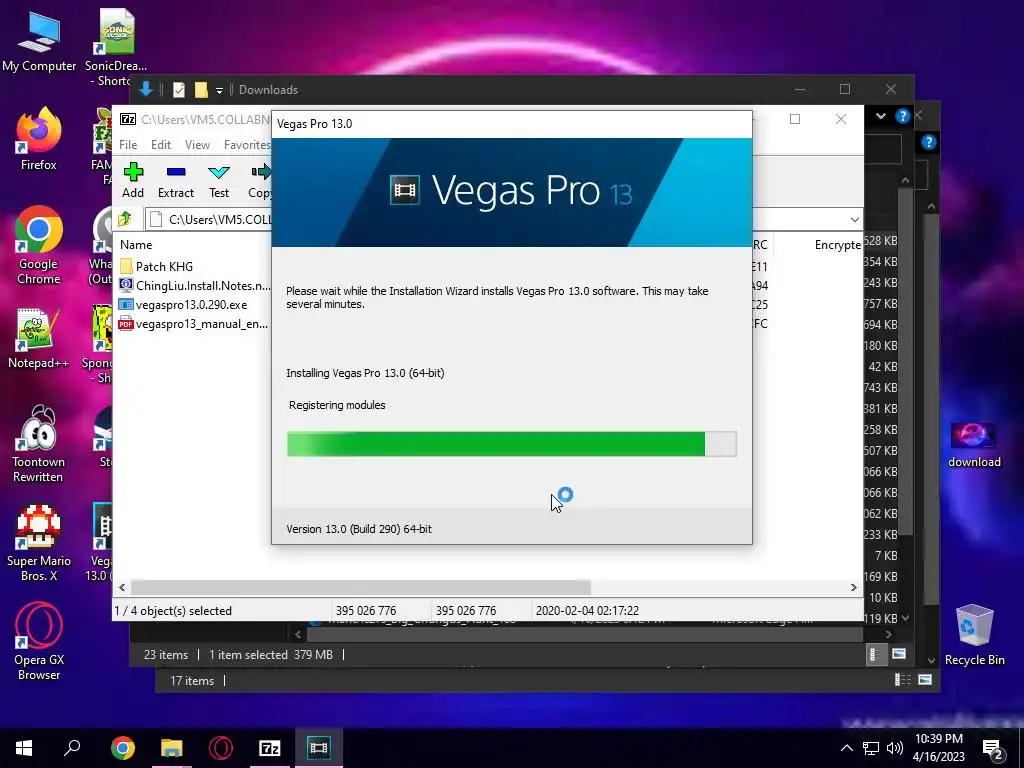Open the Windows Start menu
1024x768 pixels.
[24, 748]
